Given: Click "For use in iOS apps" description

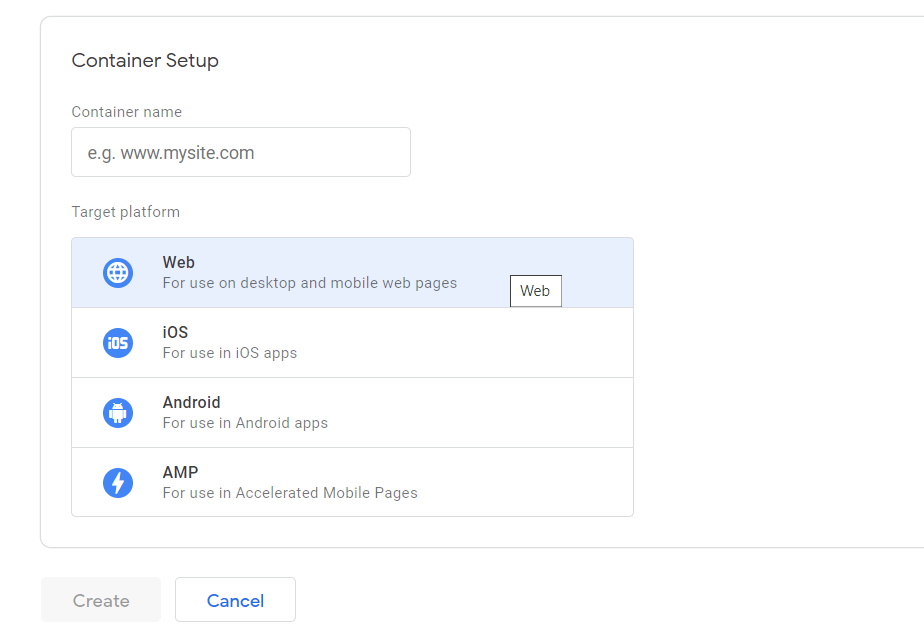Looking at the screenshot, I should pyautogui.click(x=229, y=353).
